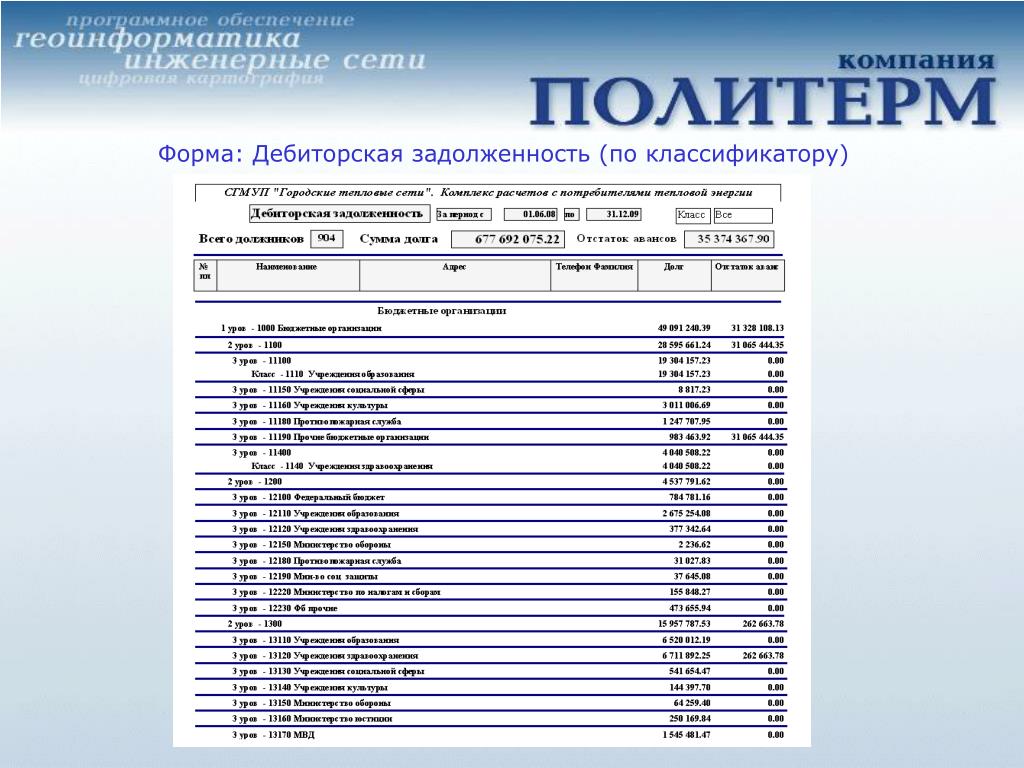The width and height of the screenshot is (1024, 768).
Task: Select row 12110 Учреждения образования
Action: click(x=490, y=514)
